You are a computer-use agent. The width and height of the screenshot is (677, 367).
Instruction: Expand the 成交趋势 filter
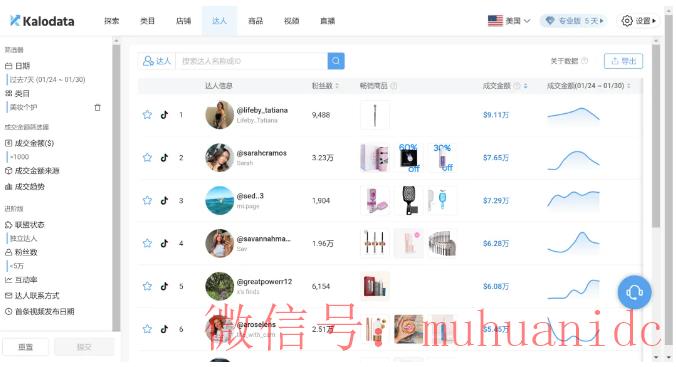tap(25, 187)
